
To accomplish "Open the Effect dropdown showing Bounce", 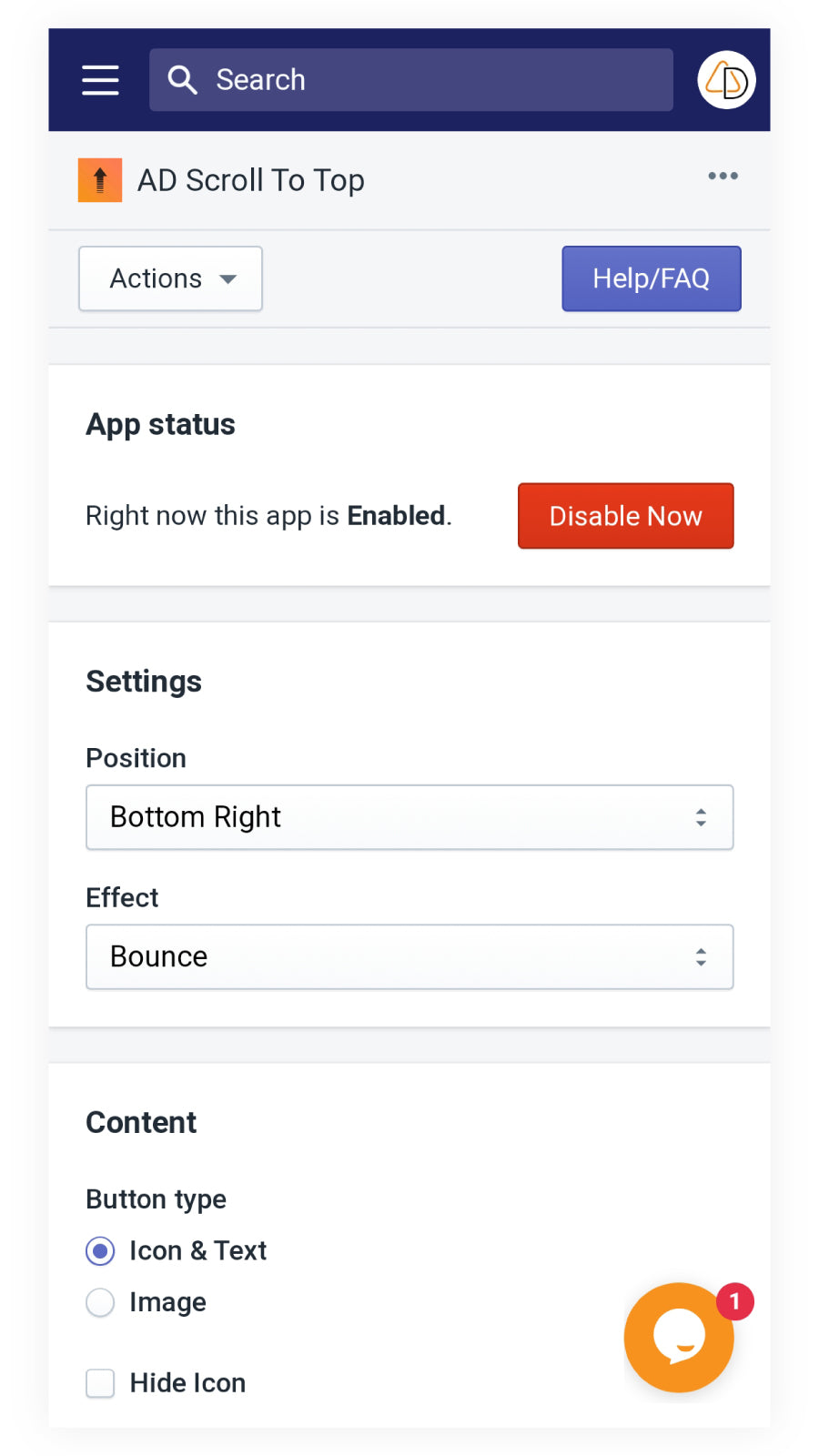I will [409, 956].
